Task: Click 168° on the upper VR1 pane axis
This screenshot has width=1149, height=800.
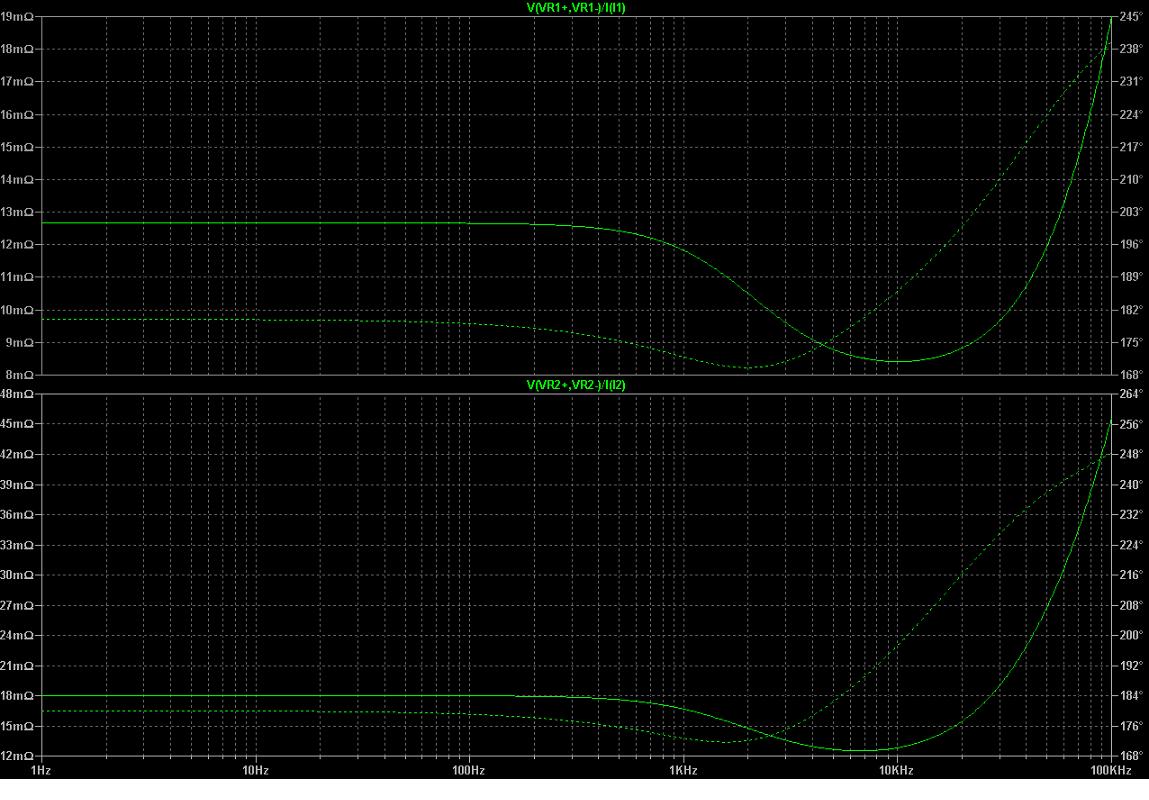Action: tap(1131, 374)
